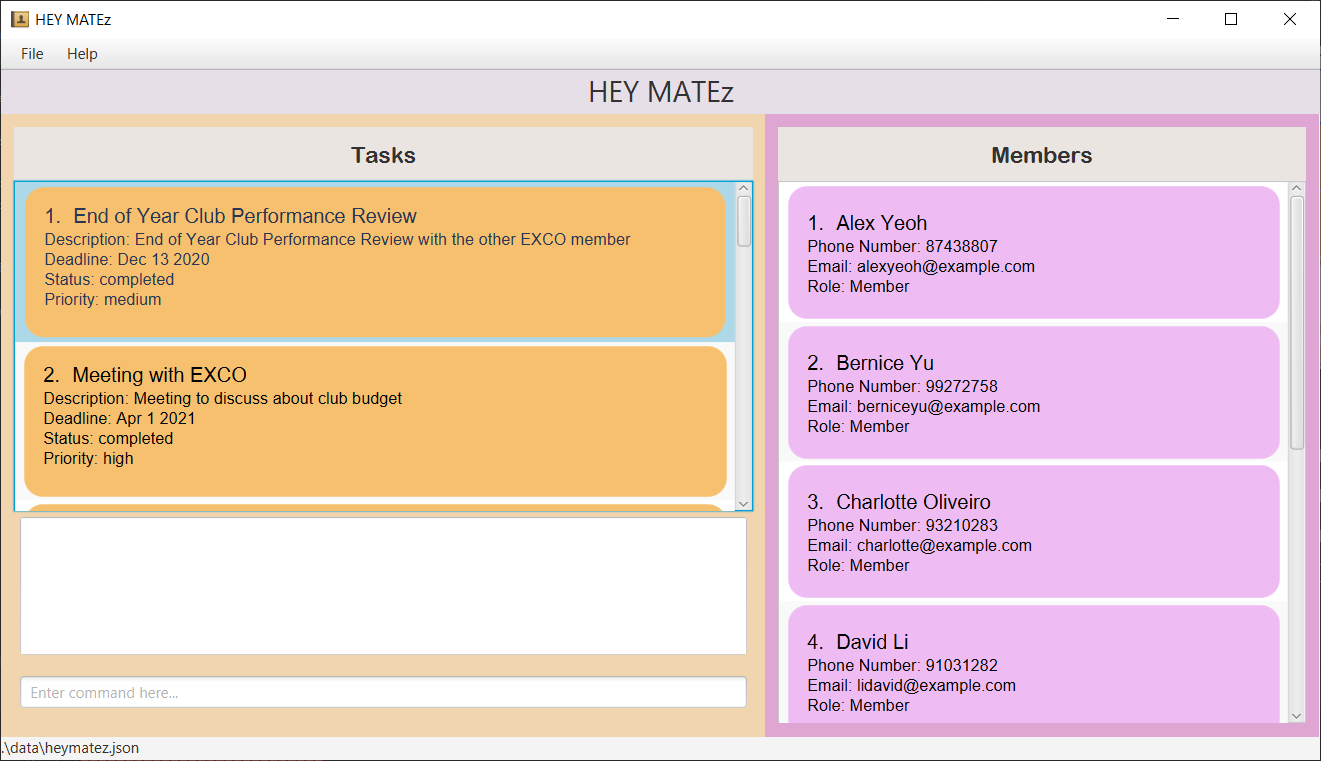
Task: Click the Members list scroll up arrow
Action: tap(1297, 188)
